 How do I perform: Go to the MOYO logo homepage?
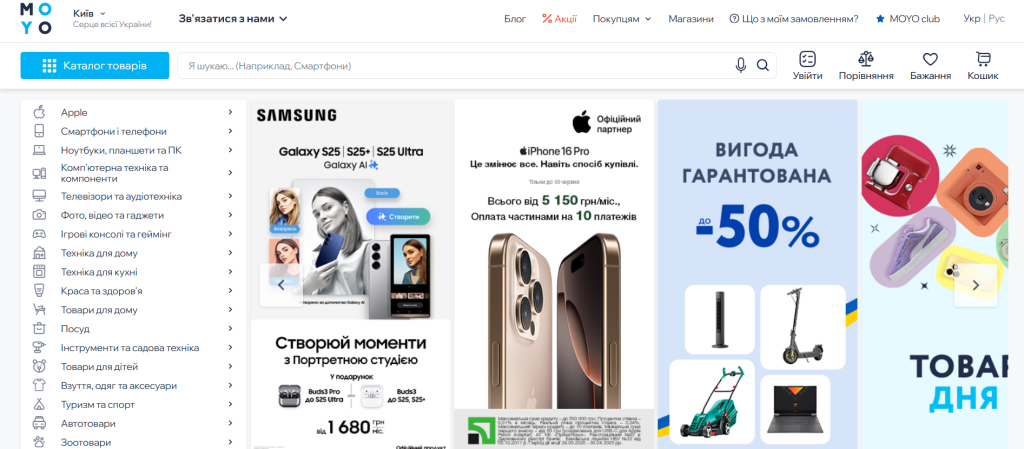point(35,18)
